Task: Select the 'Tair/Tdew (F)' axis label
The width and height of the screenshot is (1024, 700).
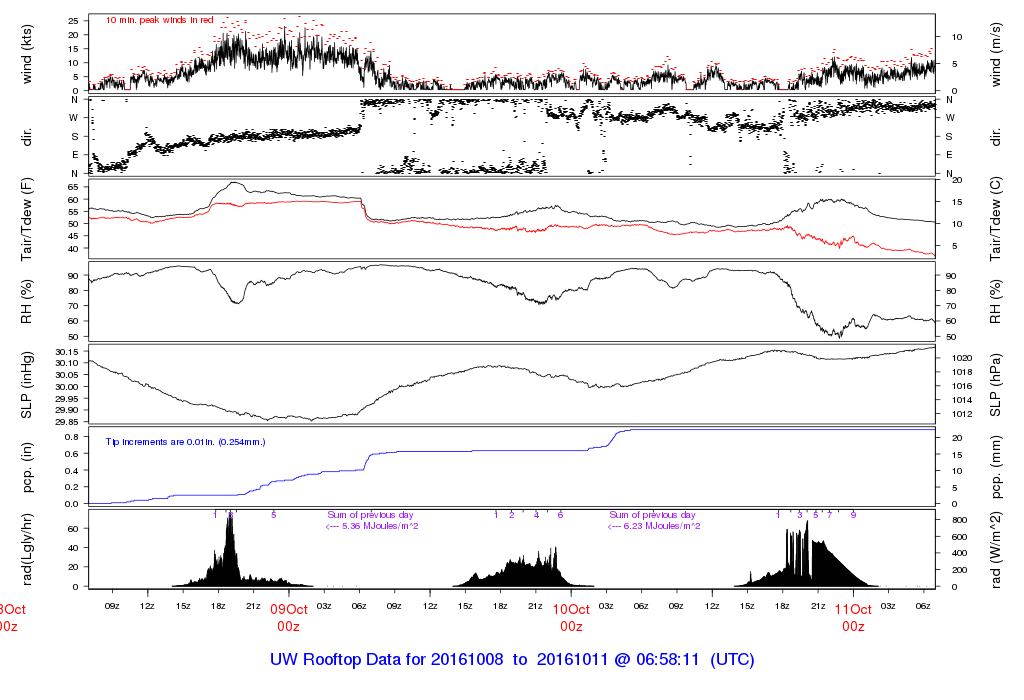Action: [x=27, y=219]
